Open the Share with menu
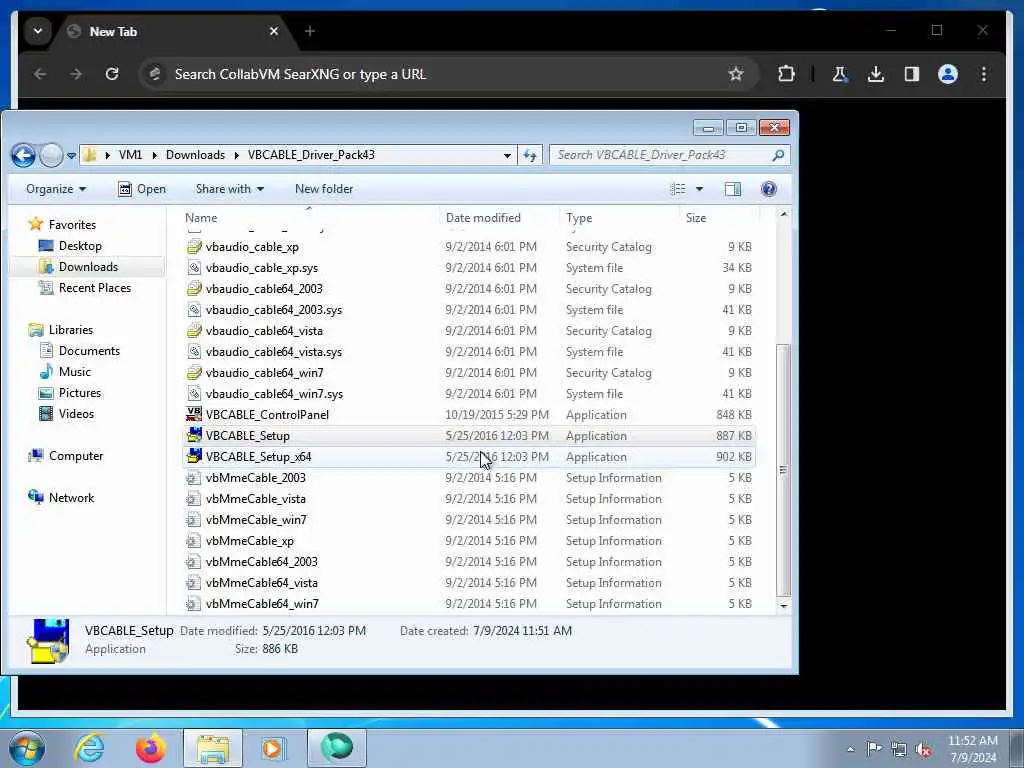 (x=230, y=189)
